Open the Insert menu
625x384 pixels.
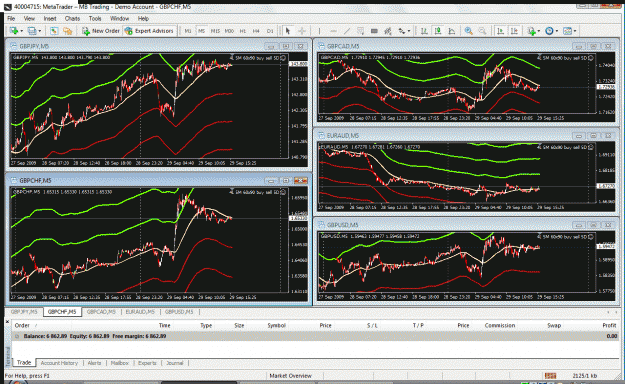pos(50,18)
